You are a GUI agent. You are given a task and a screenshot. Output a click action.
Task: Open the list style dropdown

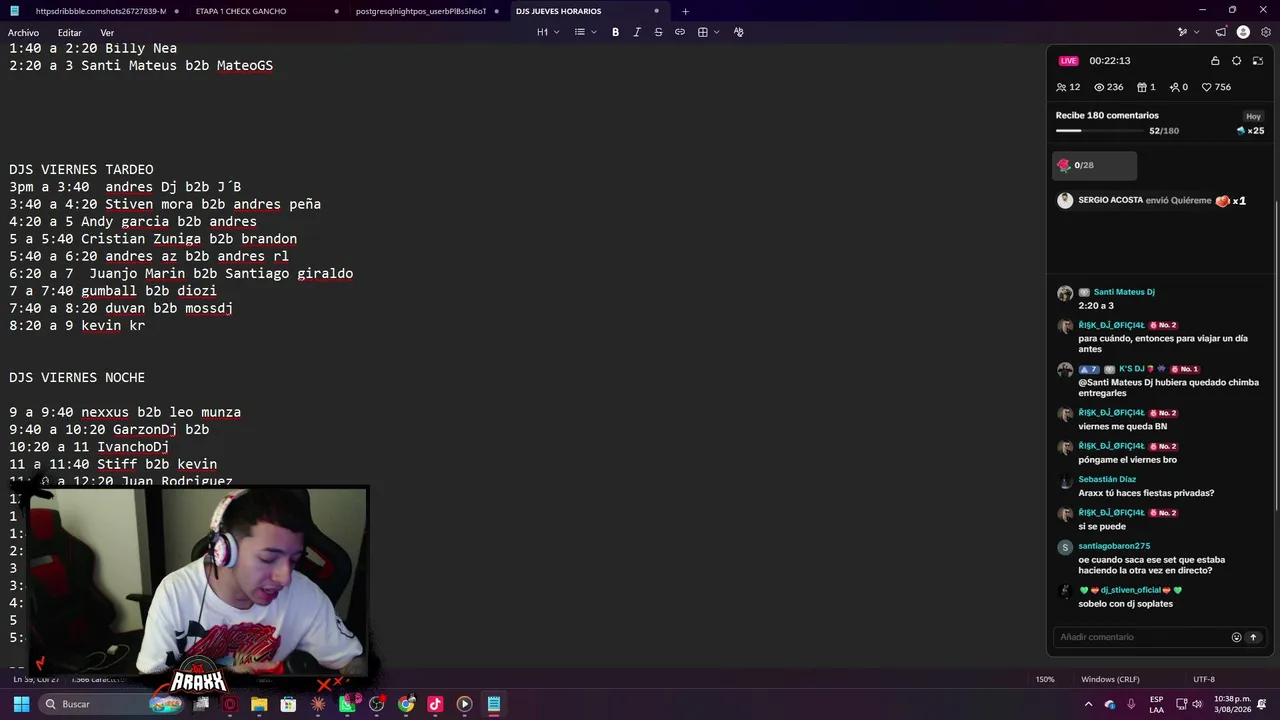coord(585,32)
